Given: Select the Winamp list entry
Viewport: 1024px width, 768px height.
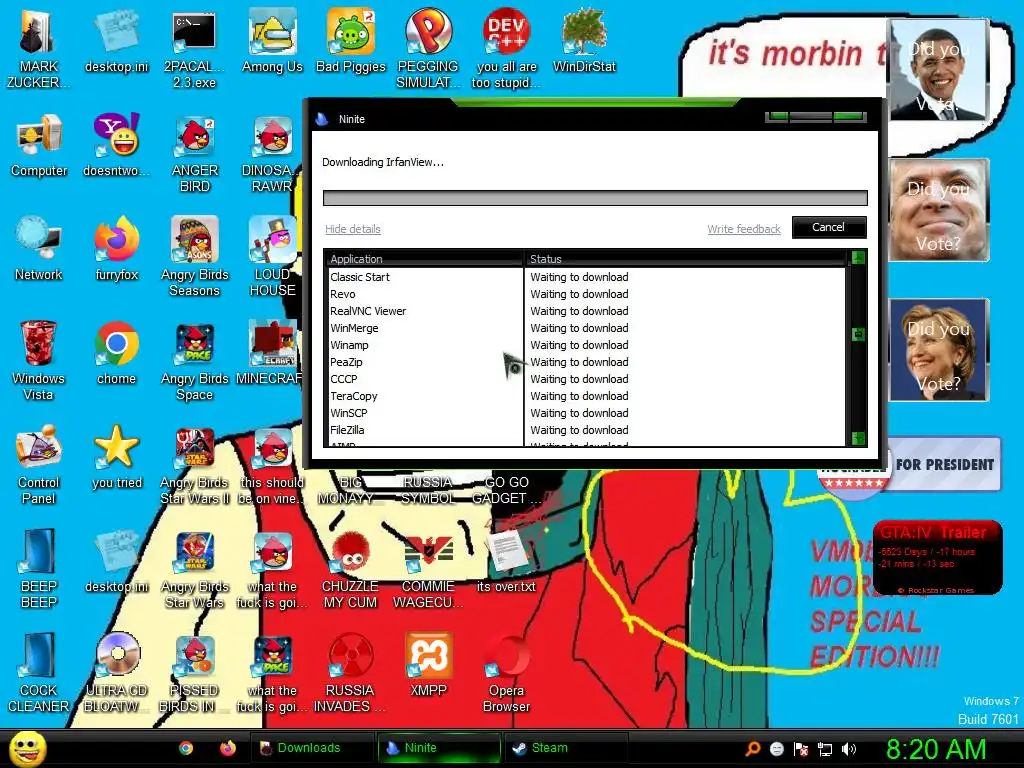Looking at the screenshot, I should [585, 345].
